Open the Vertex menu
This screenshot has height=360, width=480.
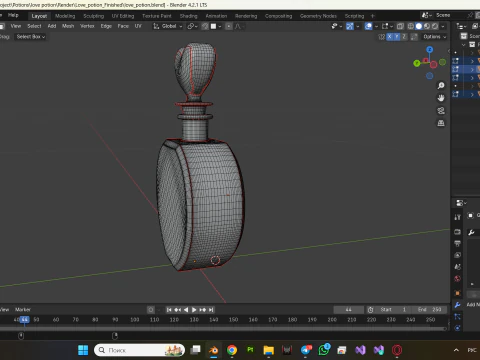click(x=87, y=26)
